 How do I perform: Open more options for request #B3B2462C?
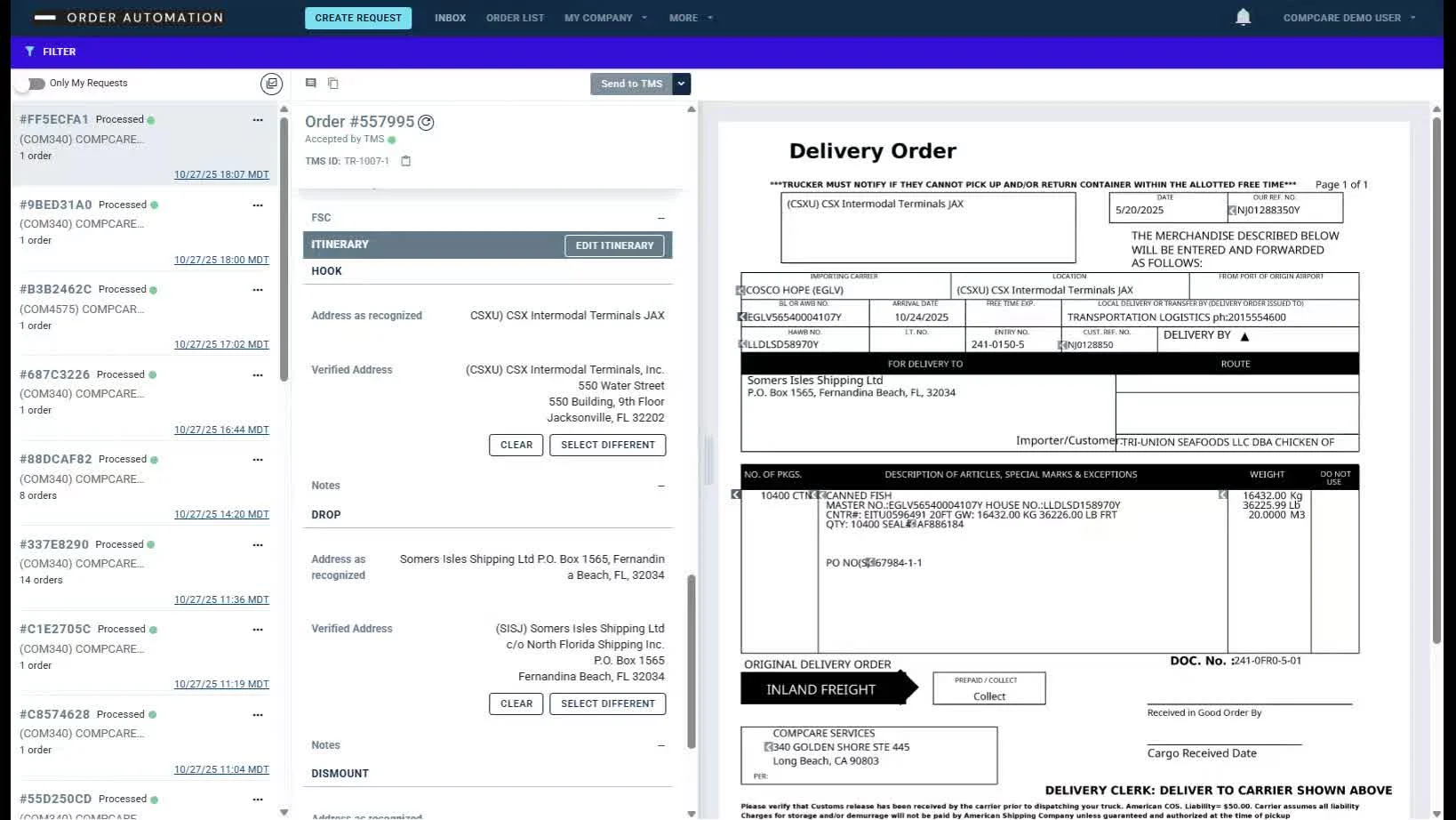258,290
